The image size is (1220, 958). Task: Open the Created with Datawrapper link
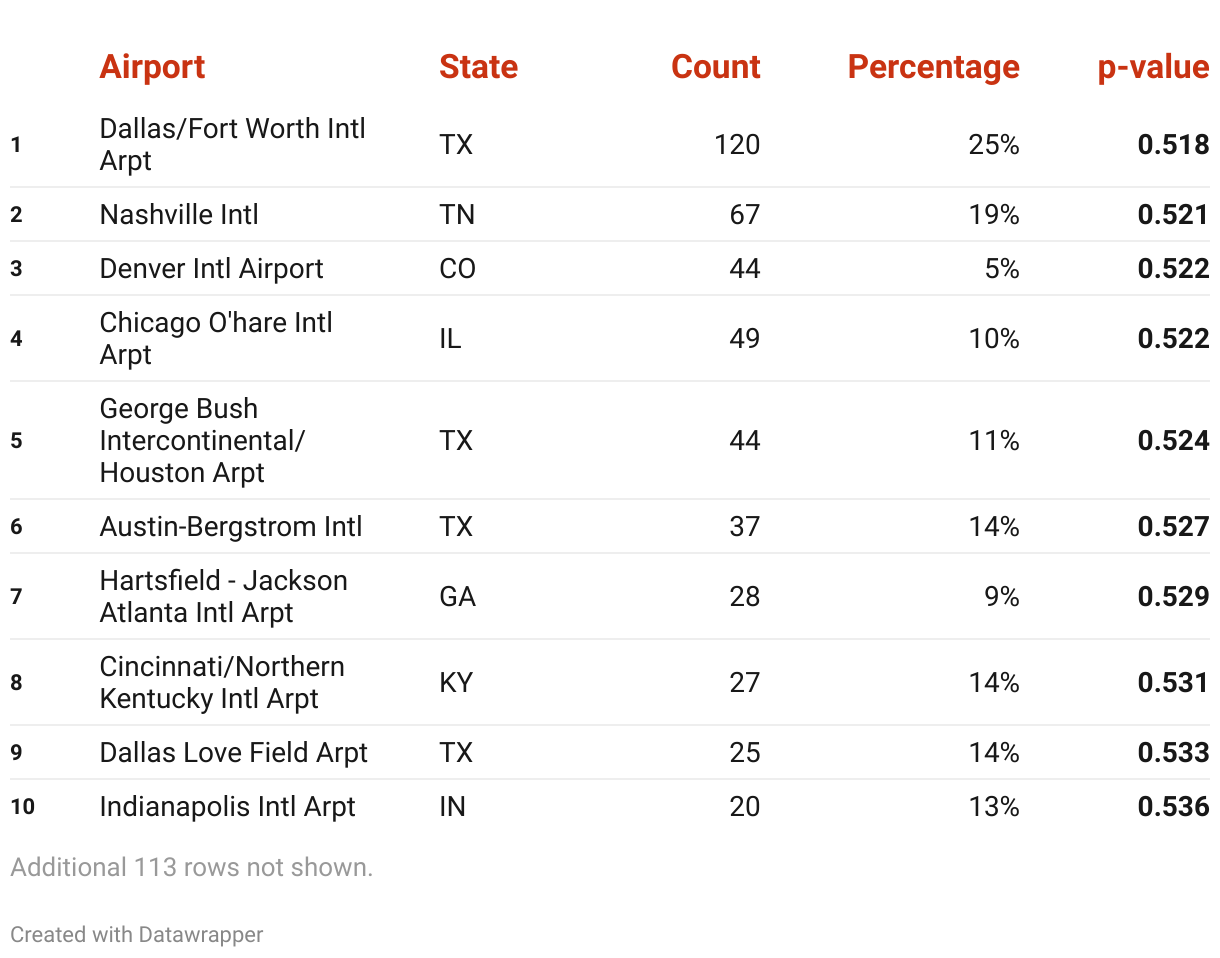click(137, 935)
